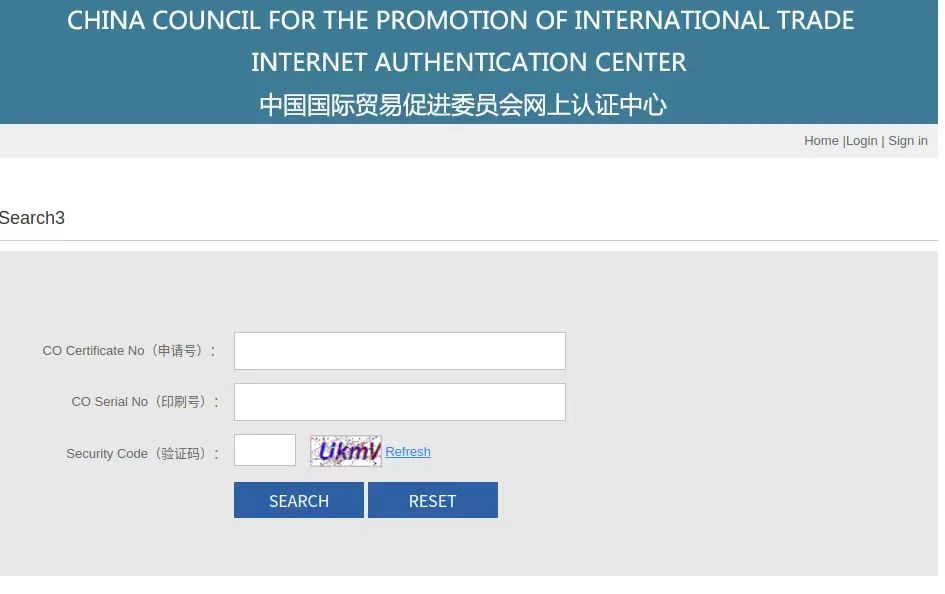The height and width of the screenshot is (594, 945).
Task: Click the Chinese title in the banner
Action: pyautogui.click(x=462, y=104)
